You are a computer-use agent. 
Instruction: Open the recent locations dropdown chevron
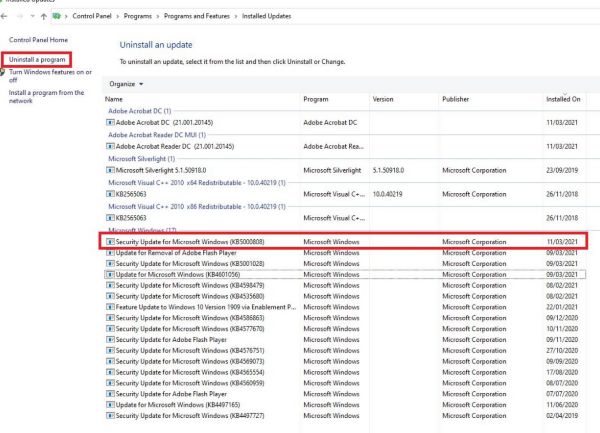pos(33,17)
